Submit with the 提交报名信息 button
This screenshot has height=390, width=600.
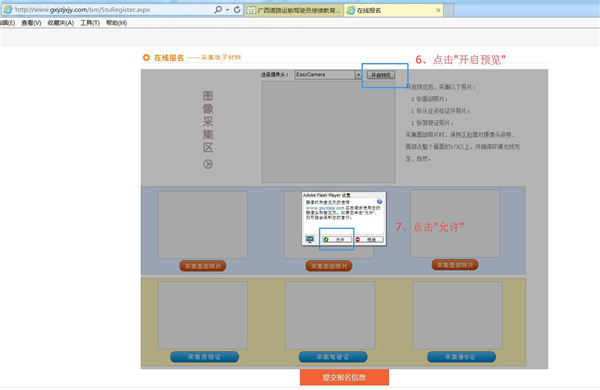344,377
